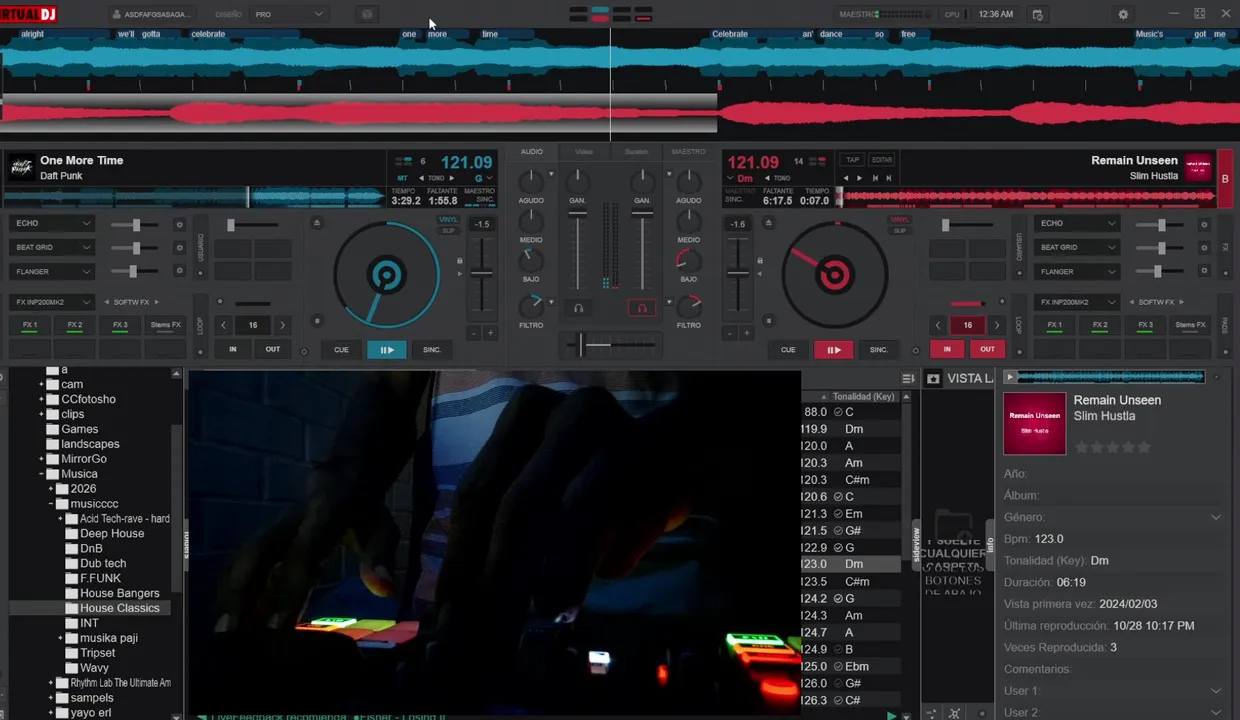Click the EDITAR button on right deck
The height and width of the screenshot is (720, 1240).
(x=882, y=160)
